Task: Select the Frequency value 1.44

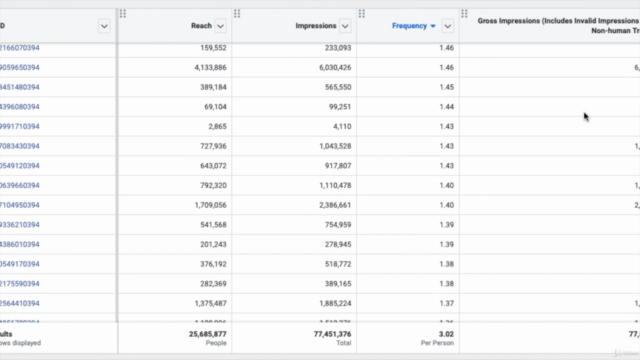Action: point(447,107)
